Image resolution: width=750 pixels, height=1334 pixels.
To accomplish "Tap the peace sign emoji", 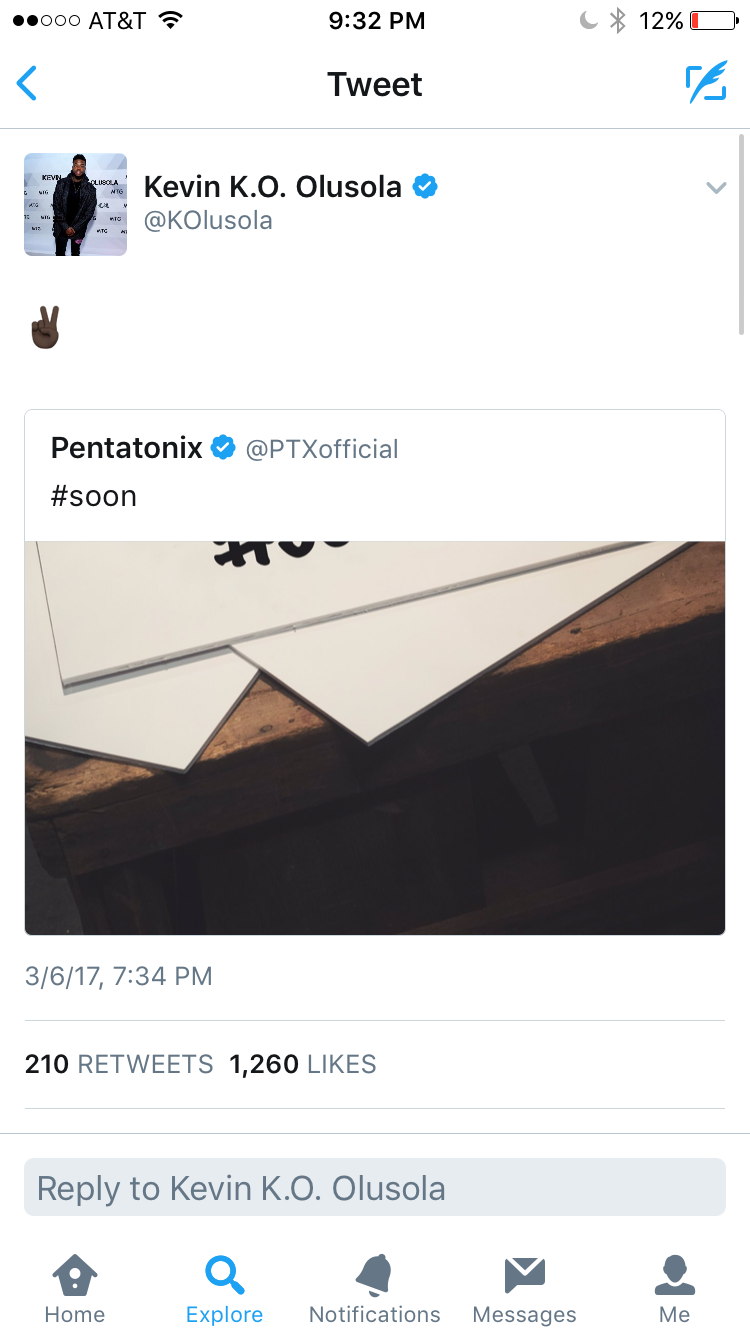I will (46, 328).
